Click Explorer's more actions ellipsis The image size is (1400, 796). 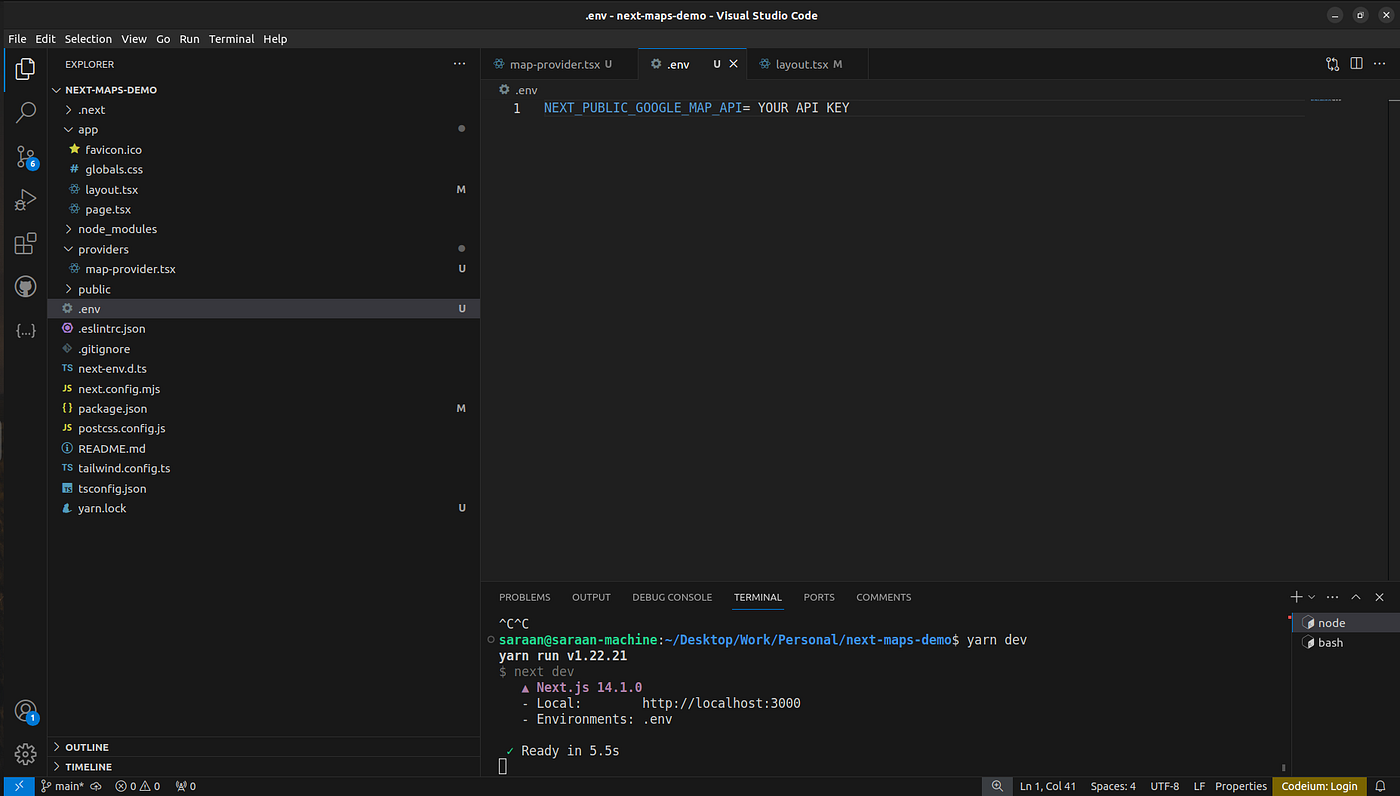(x=459, y=64)
